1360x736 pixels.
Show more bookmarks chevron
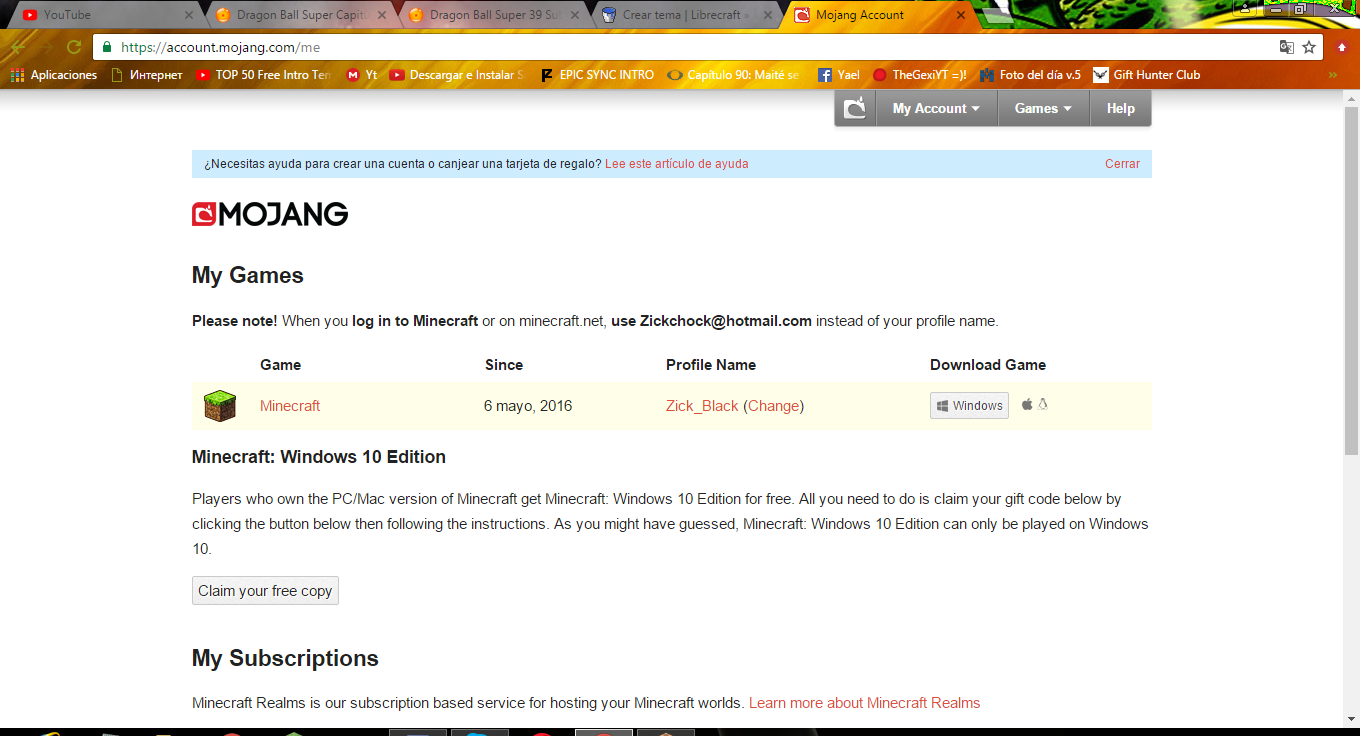[1332, 75]
